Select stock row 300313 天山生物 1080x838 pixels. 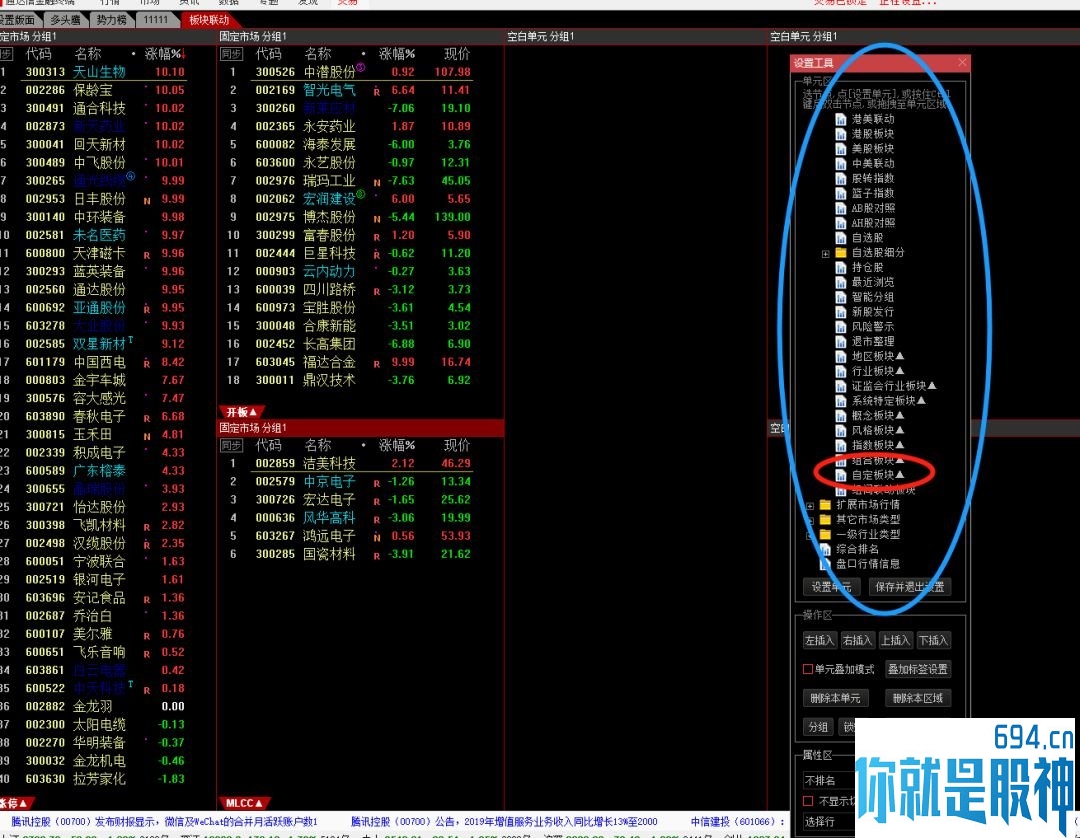(x=93, y=72)
